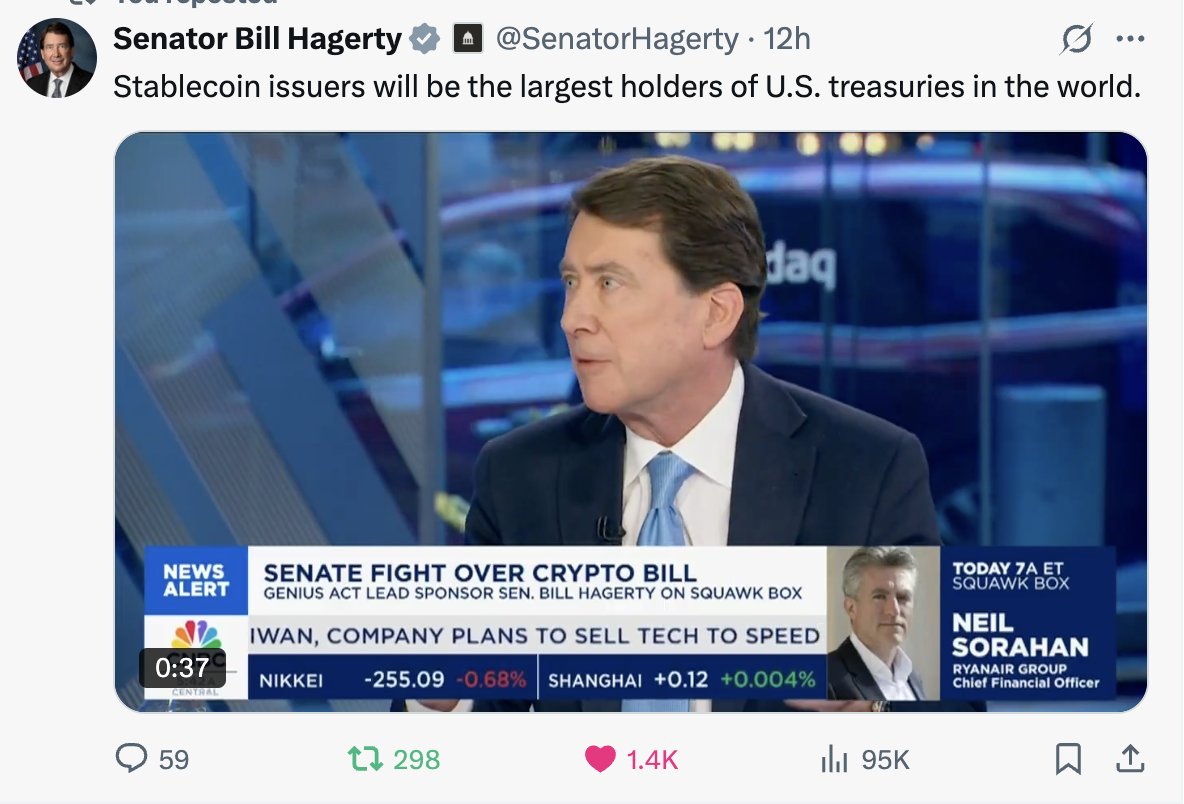Screen dimensions: 1184x804
Task: Click the 298 repost count
Action: (416, 759)
